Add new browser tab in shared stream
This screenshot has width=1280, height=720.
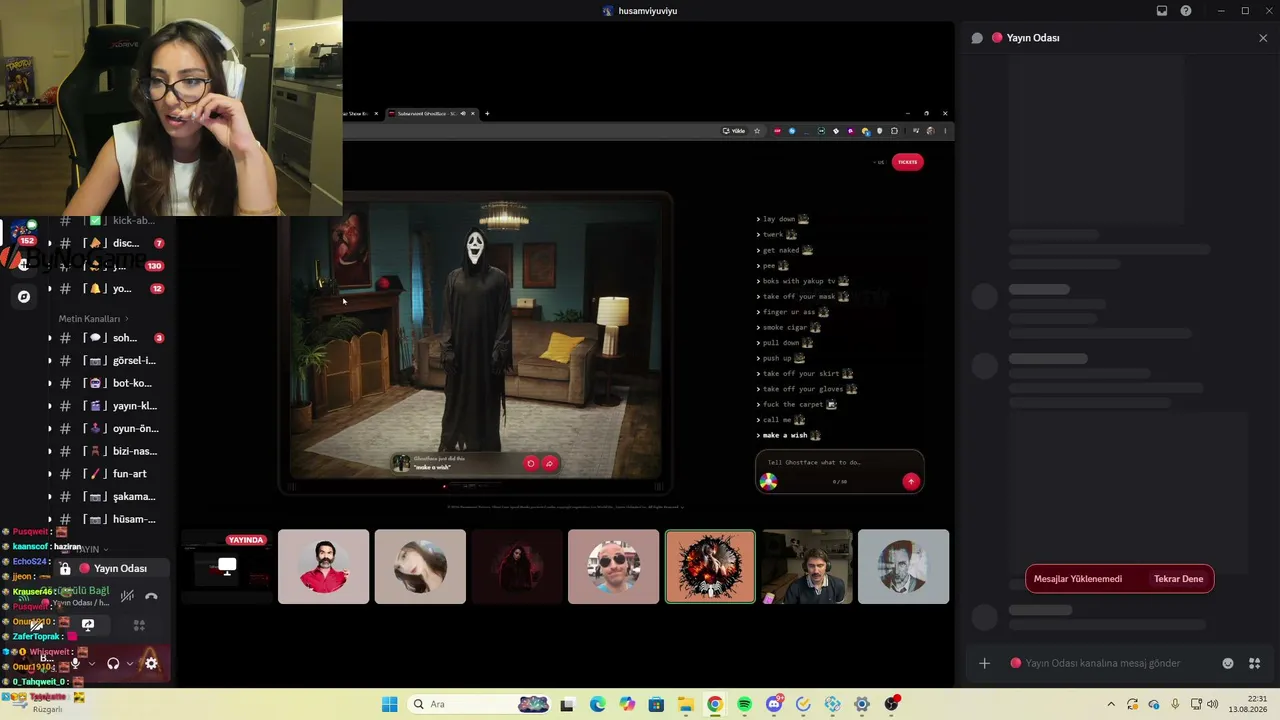pos(487,114)
